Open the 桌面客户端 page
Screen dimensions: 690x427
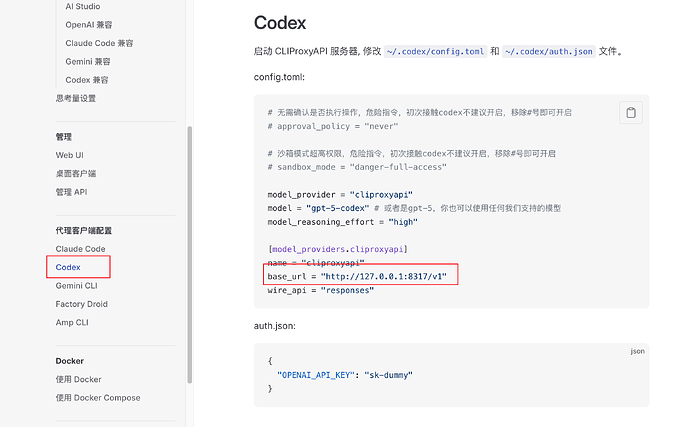click(76, 173)
